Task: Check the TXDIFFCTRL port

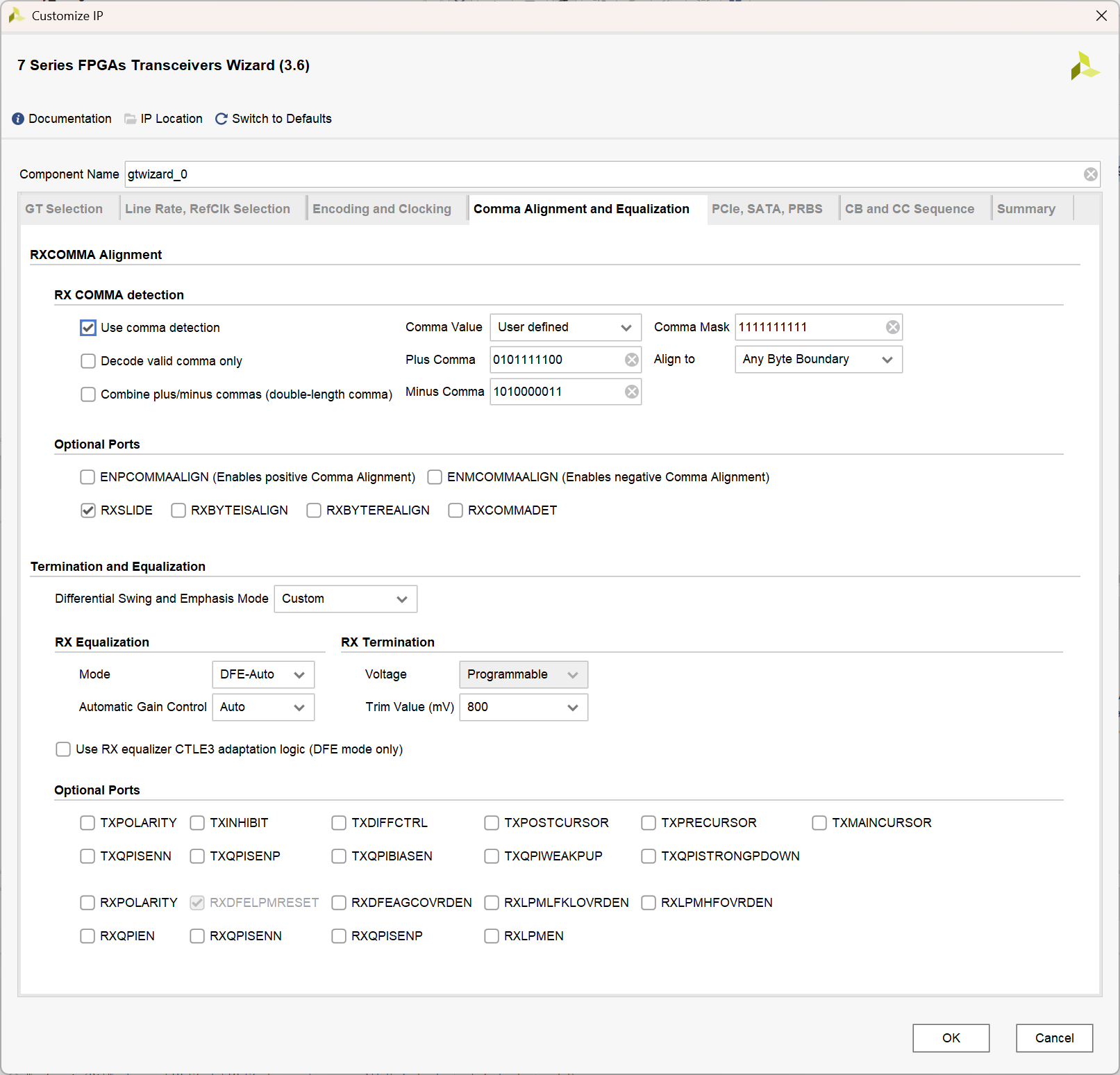Action: tap(339, 823)
